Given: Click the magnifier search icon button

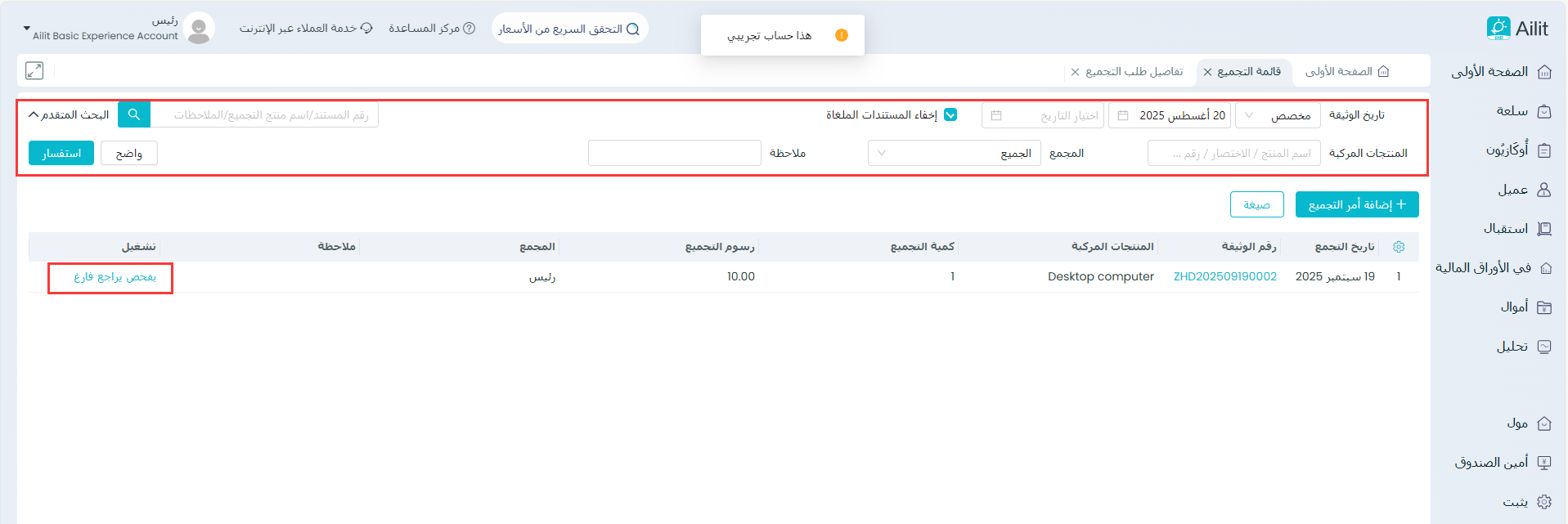Looking at the screenshot, I should pos(134,114).
